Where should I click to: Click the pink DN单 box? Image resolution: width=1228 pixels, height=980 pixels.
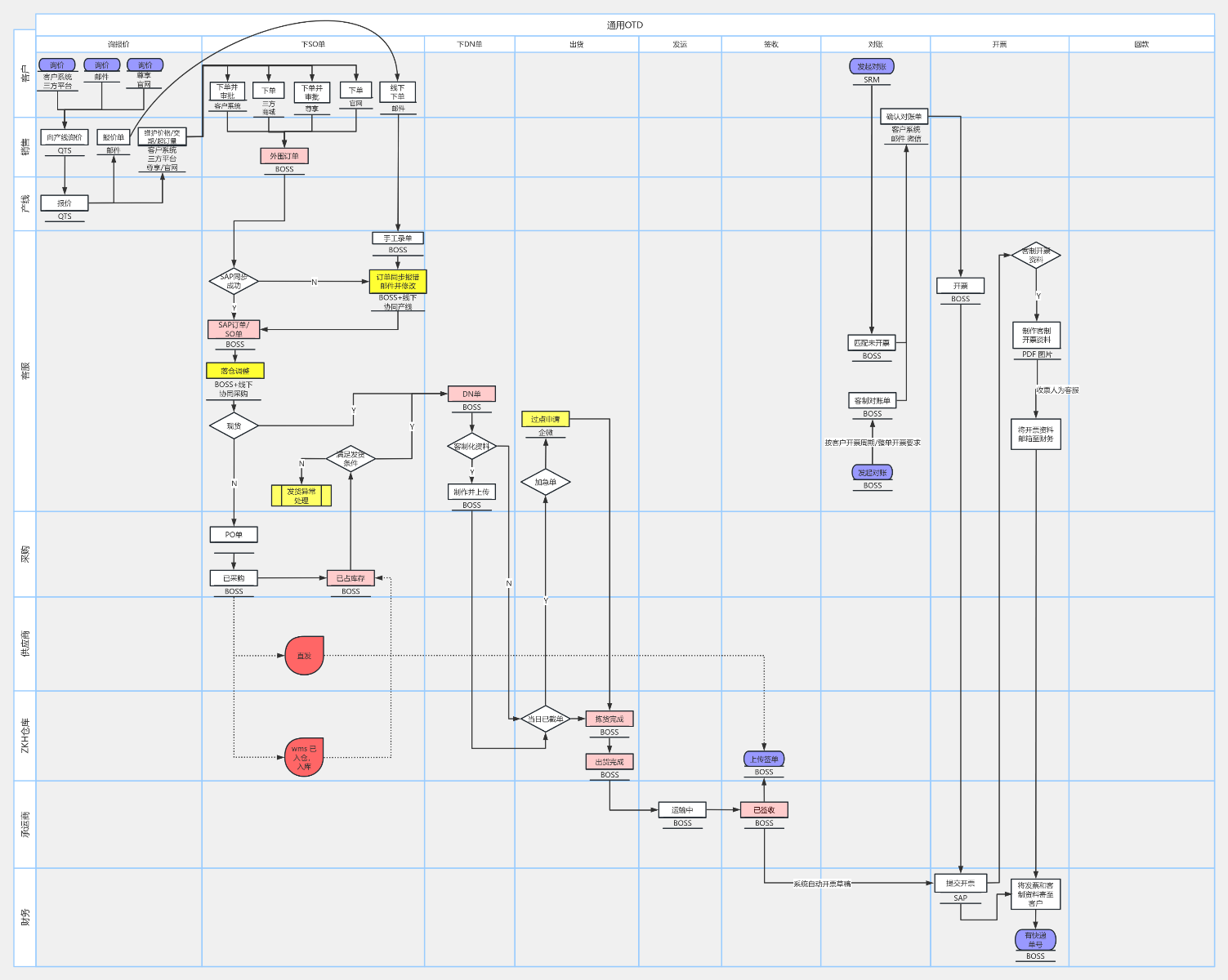pos(471,394)
